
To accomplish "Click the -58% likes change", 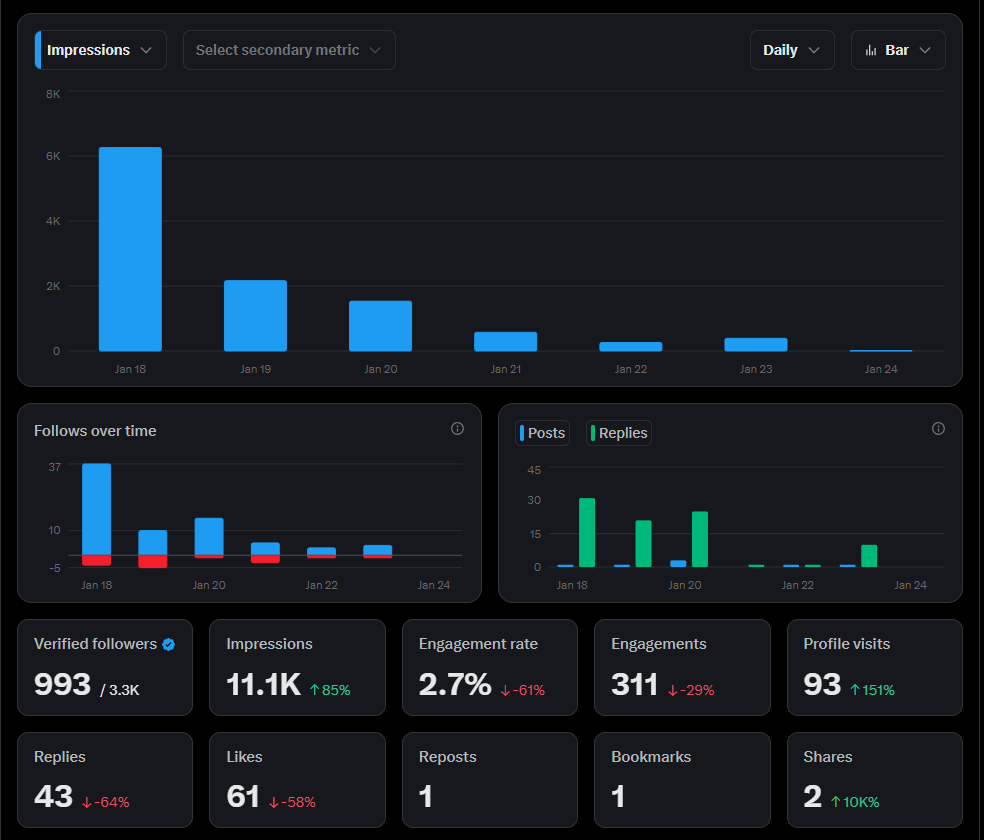I will pos(292,802).
